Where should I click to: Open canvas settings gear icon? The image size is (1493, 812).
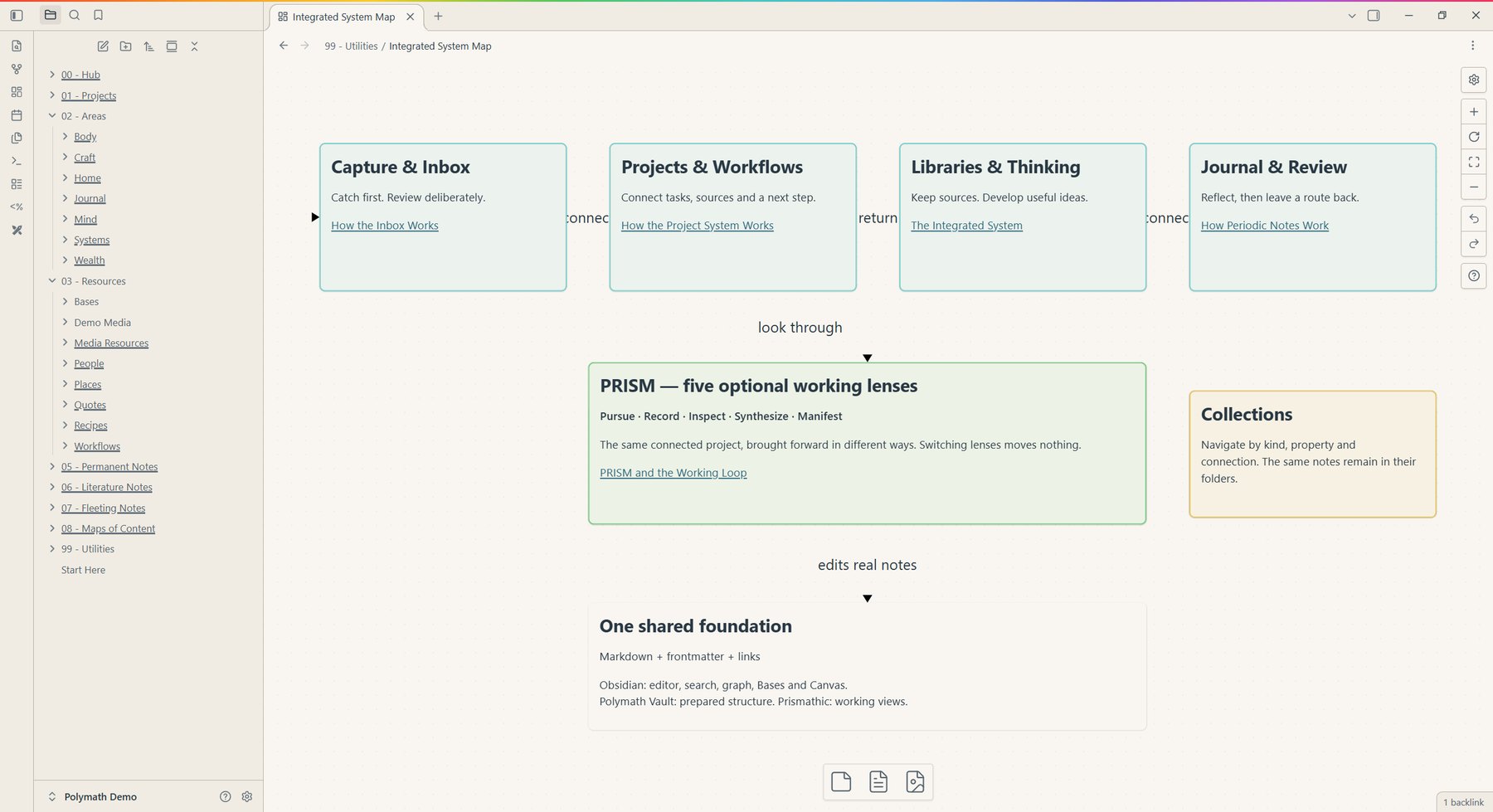coord(1474,80)
